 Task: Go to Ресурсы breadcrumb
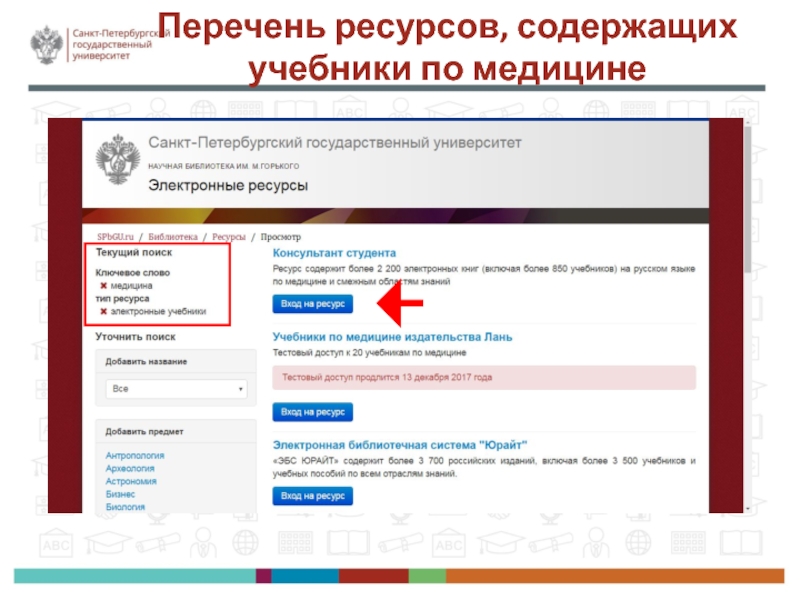pyautogui.click(x=229, y=237)
